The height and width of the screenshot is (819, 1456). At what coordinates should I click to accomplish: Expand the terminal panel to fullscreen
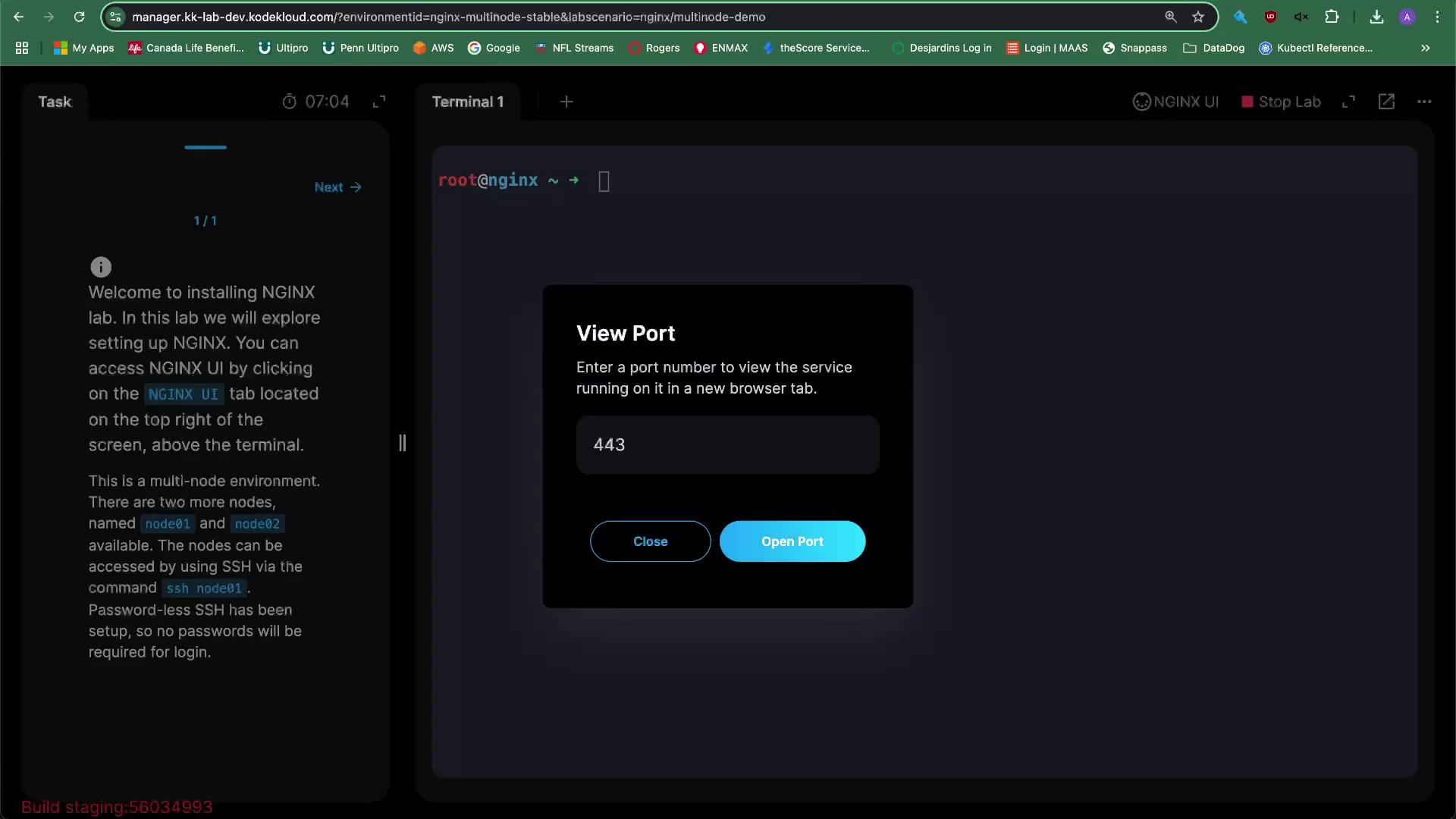(x=1348, y=102)
